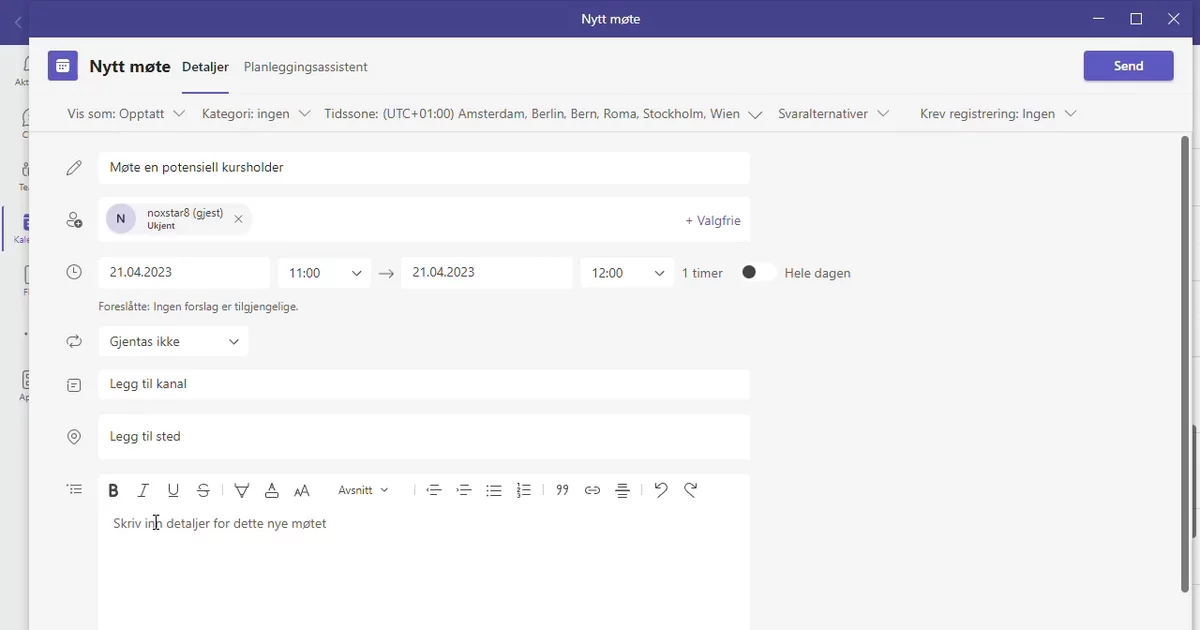Open the text highlight color tool
Viewport: 1200px width, 630px height.
tap(241, 490)
